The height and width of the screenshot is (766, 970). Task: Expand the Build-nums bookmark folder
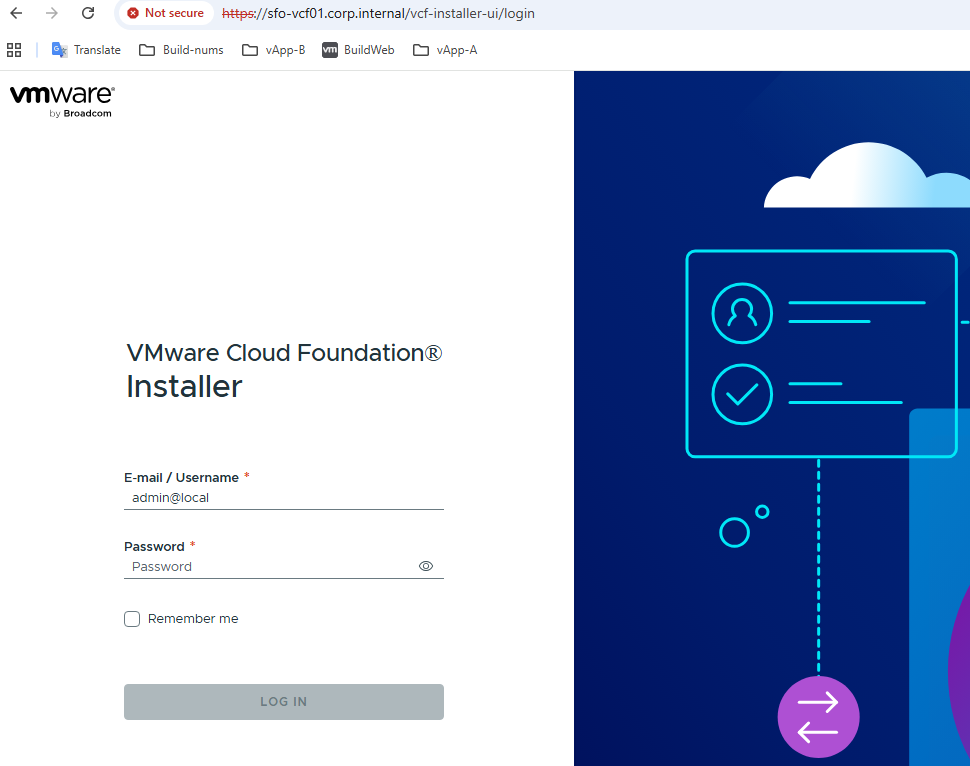point(181,50)
